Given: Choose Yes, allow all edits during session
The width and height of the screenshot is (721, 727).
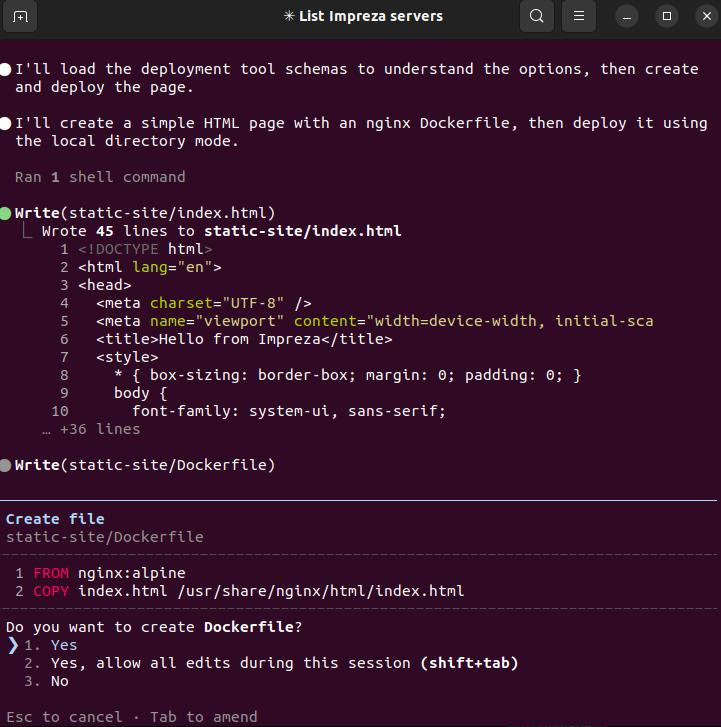Looking at the screenshot, I should click(271, 663).
